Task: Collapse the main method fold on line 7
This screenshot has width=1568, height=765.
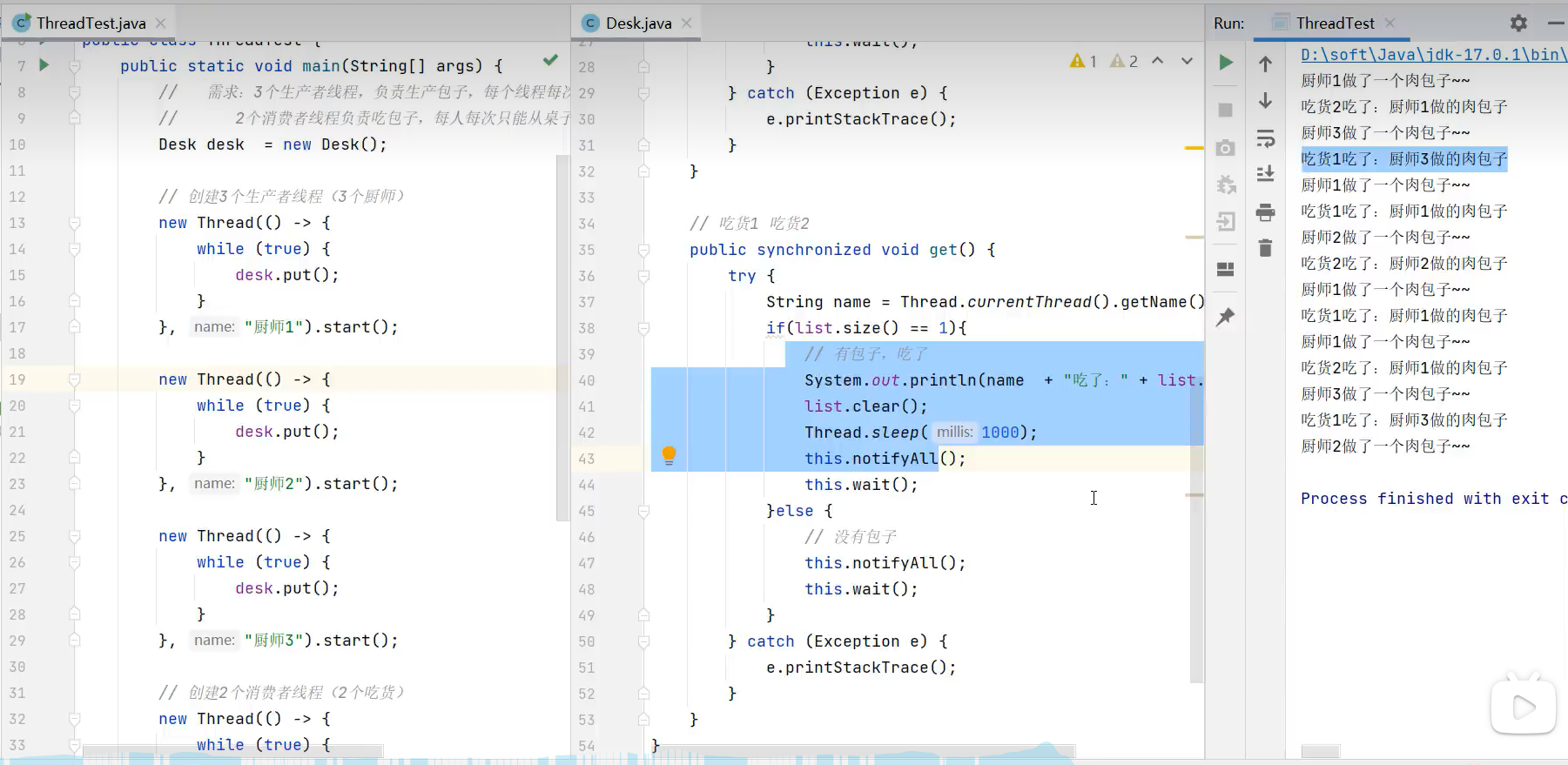Action: pyautogui.click(x=74, y=66)
